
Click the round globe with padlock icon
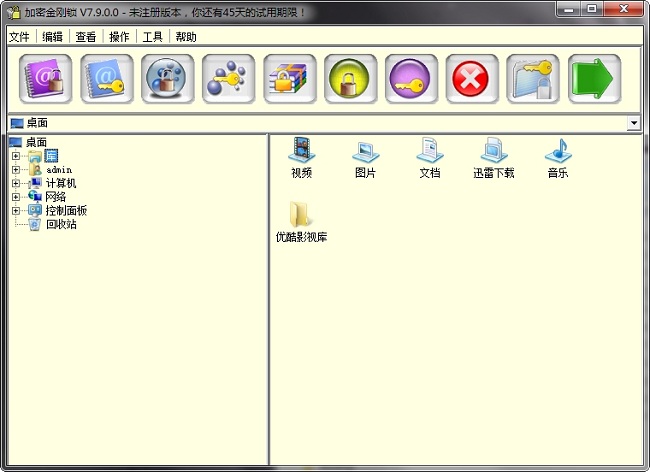tap(168, 78)
